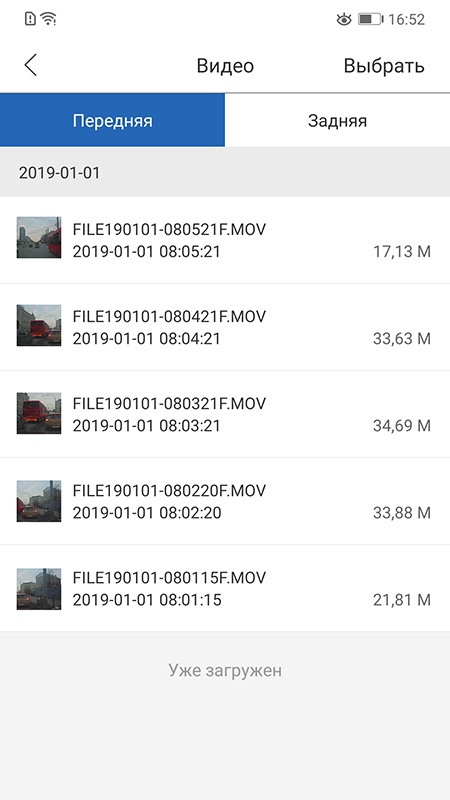Switch to the Задняя tab
450x800 pixels.
click(337, 121)
